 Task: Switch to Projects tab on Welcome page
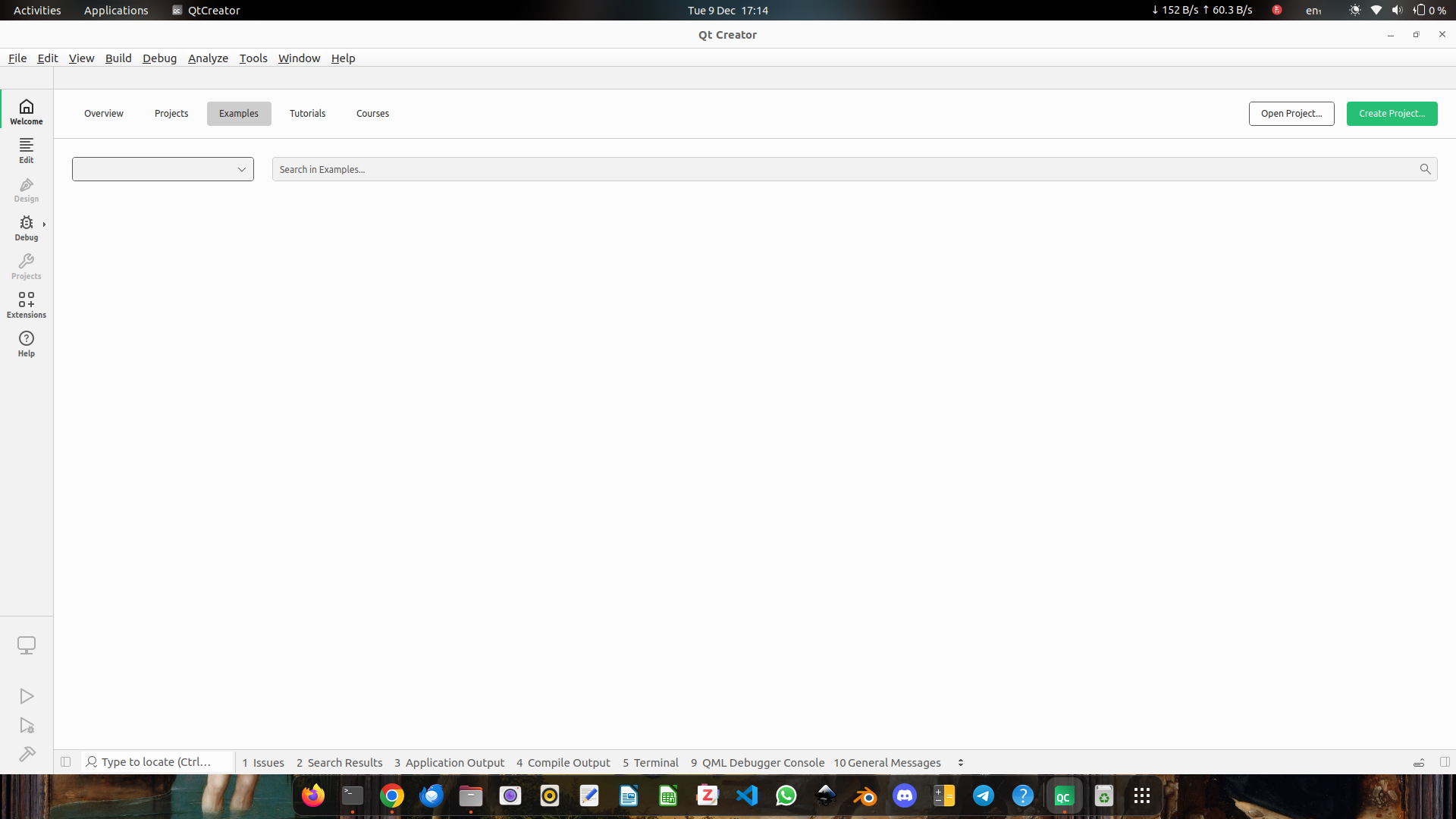coord(171,114)
